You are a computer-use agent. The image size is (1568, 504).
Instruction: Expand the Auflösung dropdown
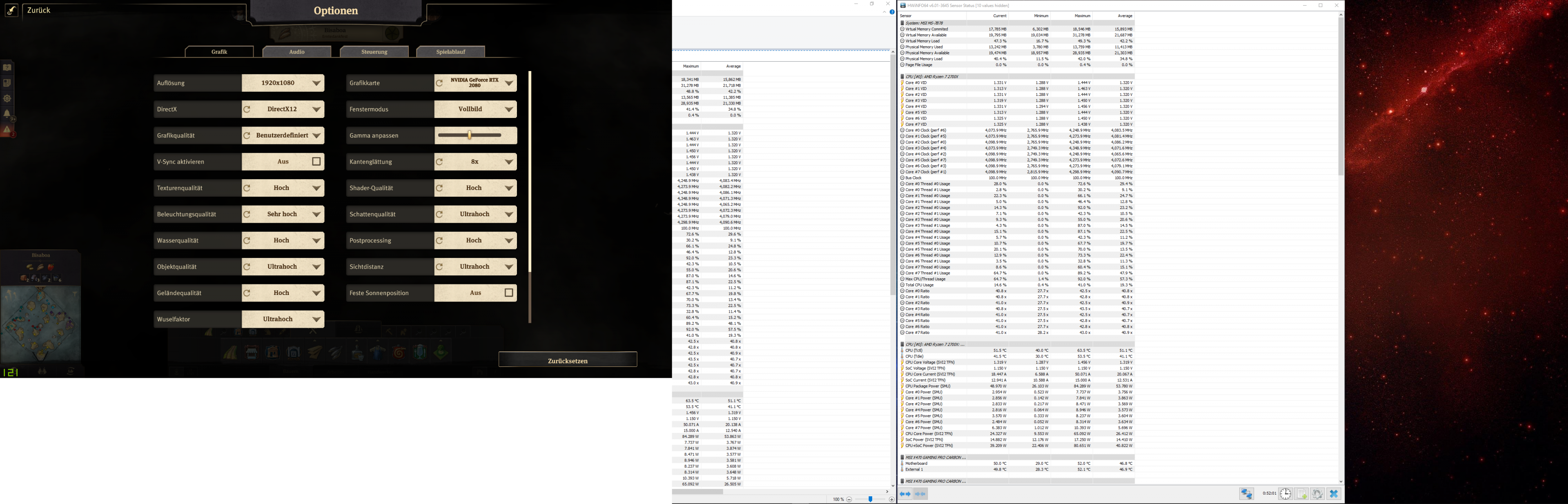[x=316, y=83]
